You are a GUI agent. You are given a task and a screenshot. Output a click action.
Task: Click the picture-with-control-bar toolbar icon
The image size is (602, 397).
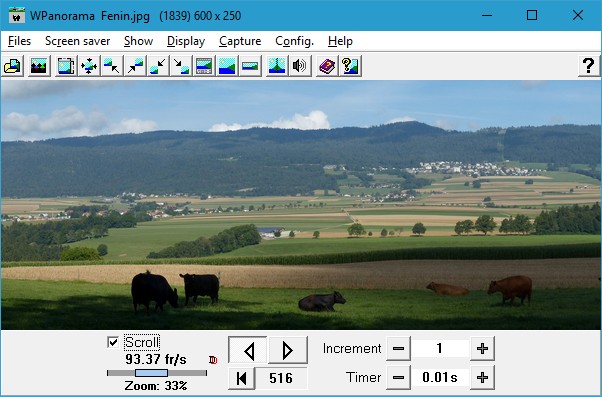(x=204, y=66)
